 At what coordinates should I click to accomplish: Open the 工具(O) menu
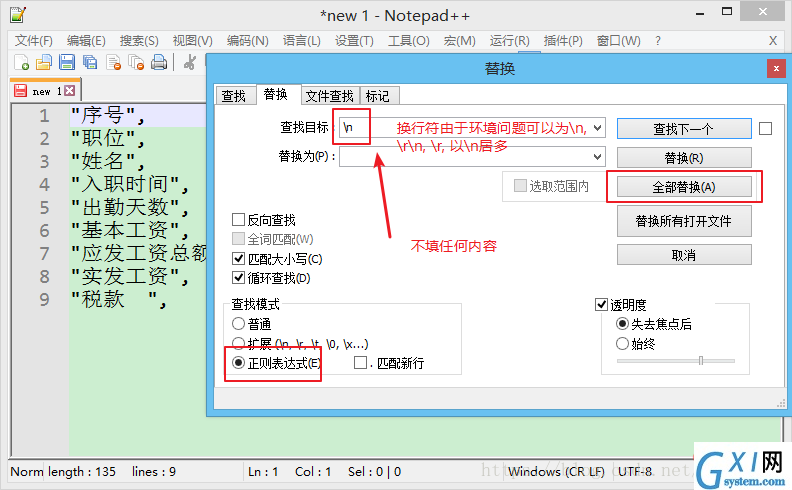[x=409, y=40]
